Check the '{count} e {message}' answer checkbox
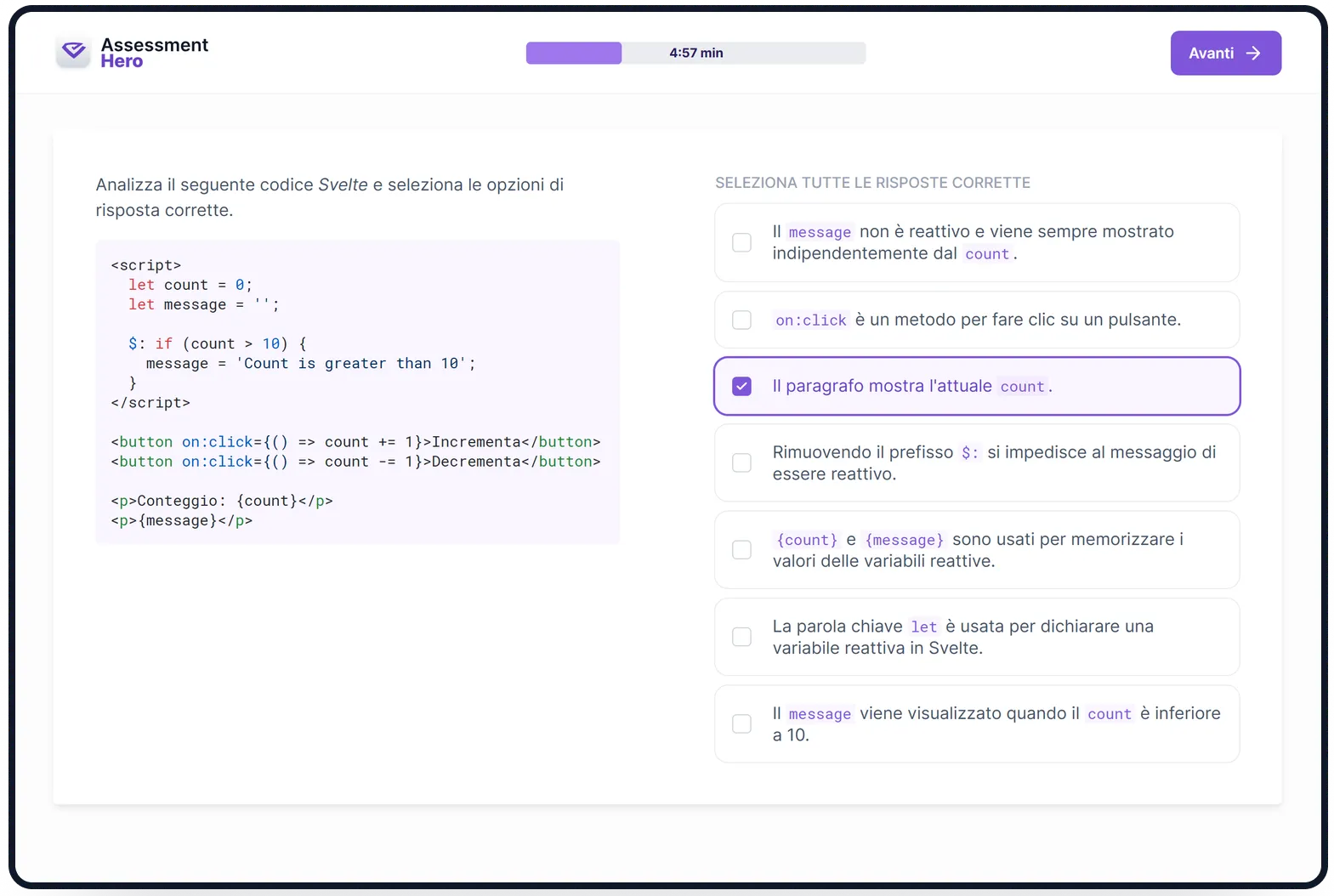1334x896 pixels. point(742,550)
